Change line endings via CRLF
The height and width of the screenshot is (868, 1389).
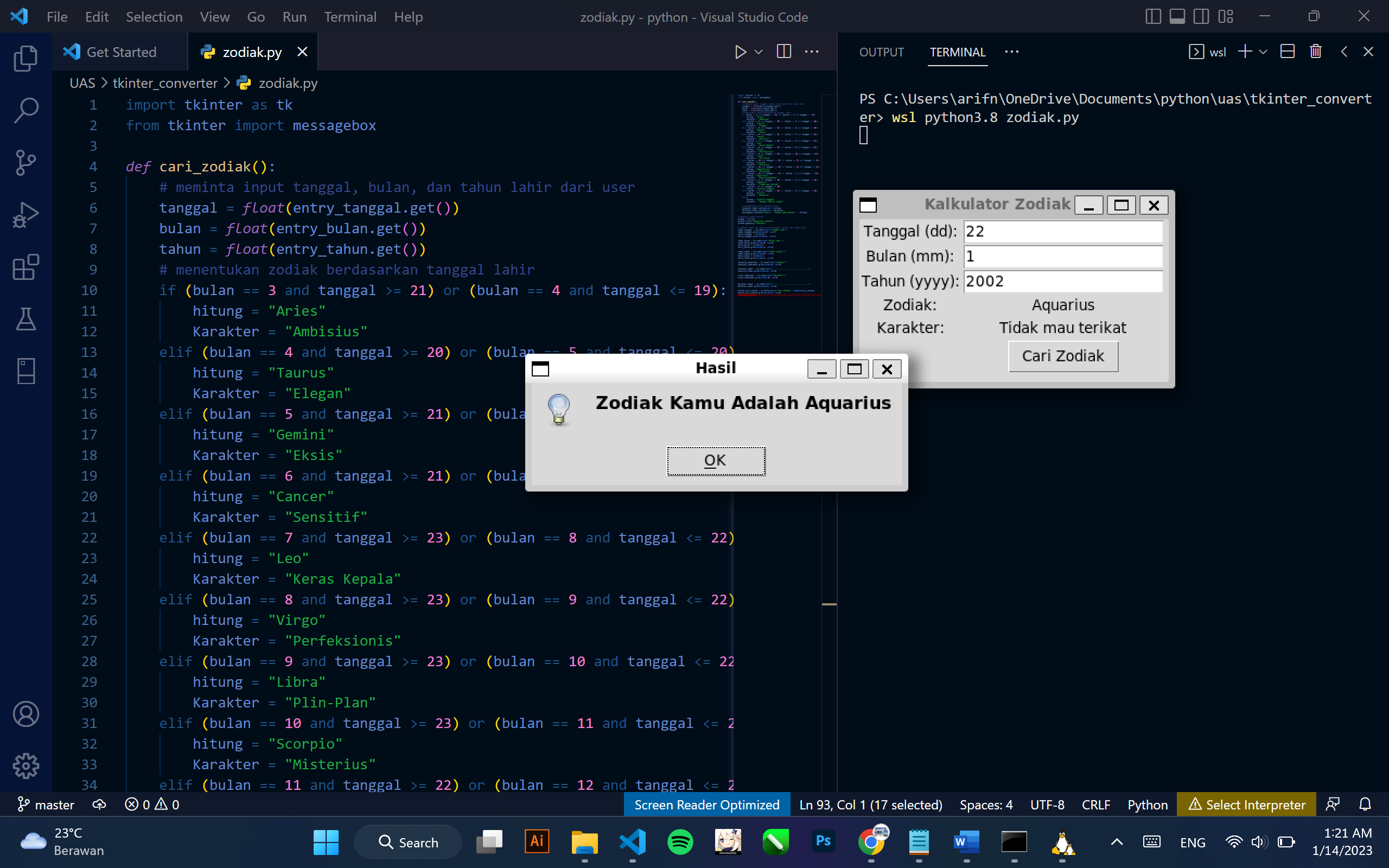tap(1095, 805)
